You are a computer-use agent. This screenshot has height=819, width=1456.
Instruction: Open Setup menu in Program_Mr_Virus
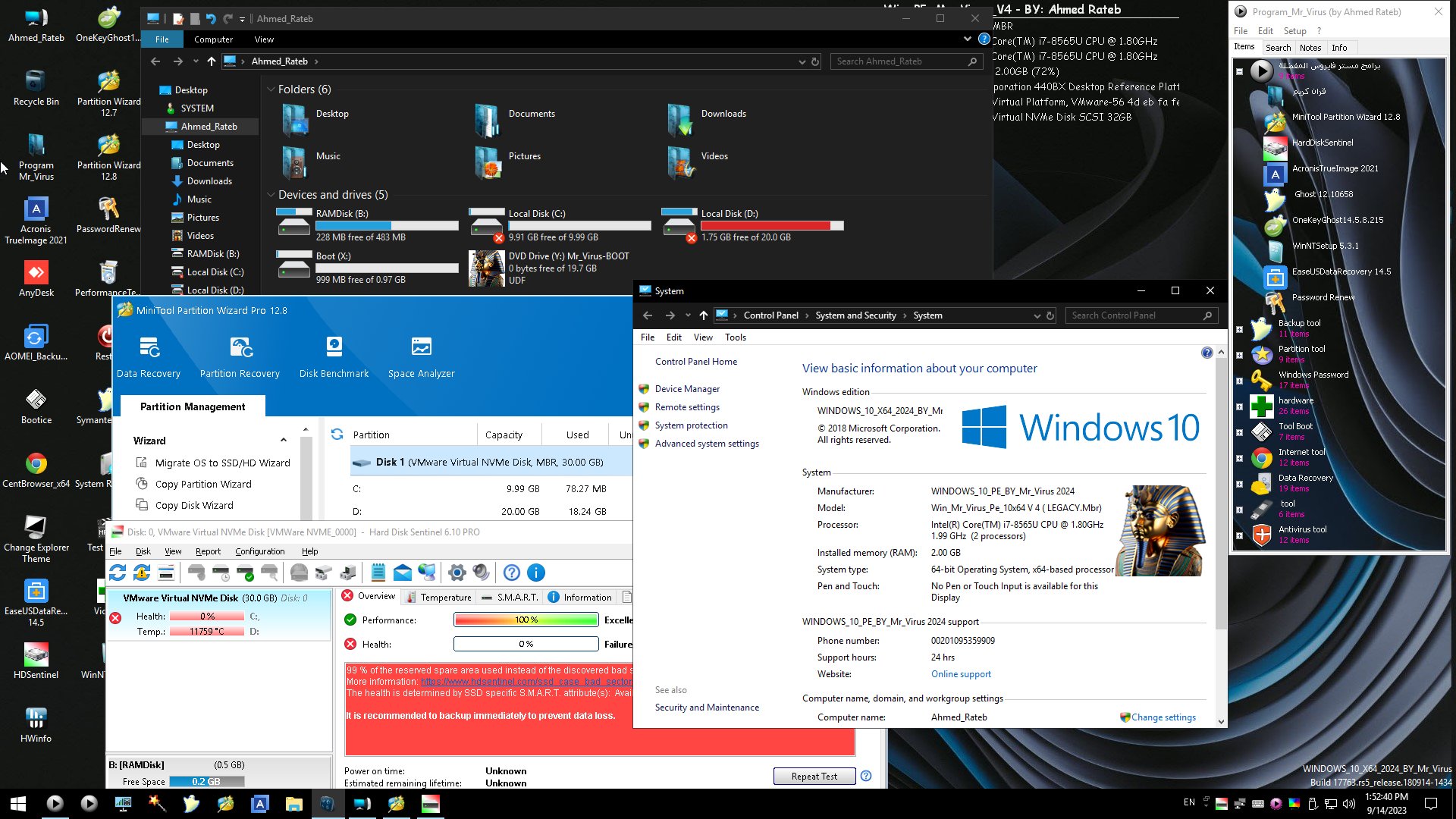pyautogui.click(x=1294, y=31)
